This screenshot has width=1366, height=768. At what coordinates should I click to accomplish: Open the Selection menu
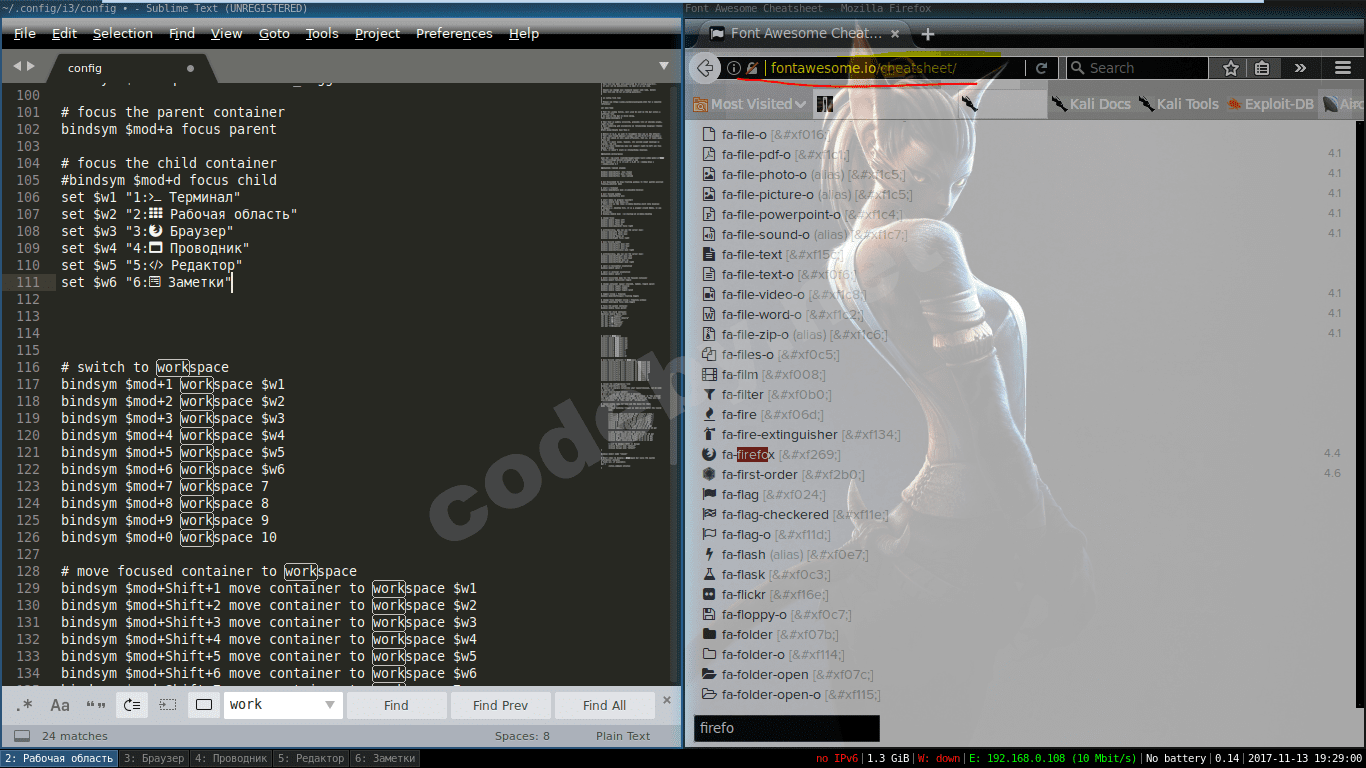[x=123, y=33]
